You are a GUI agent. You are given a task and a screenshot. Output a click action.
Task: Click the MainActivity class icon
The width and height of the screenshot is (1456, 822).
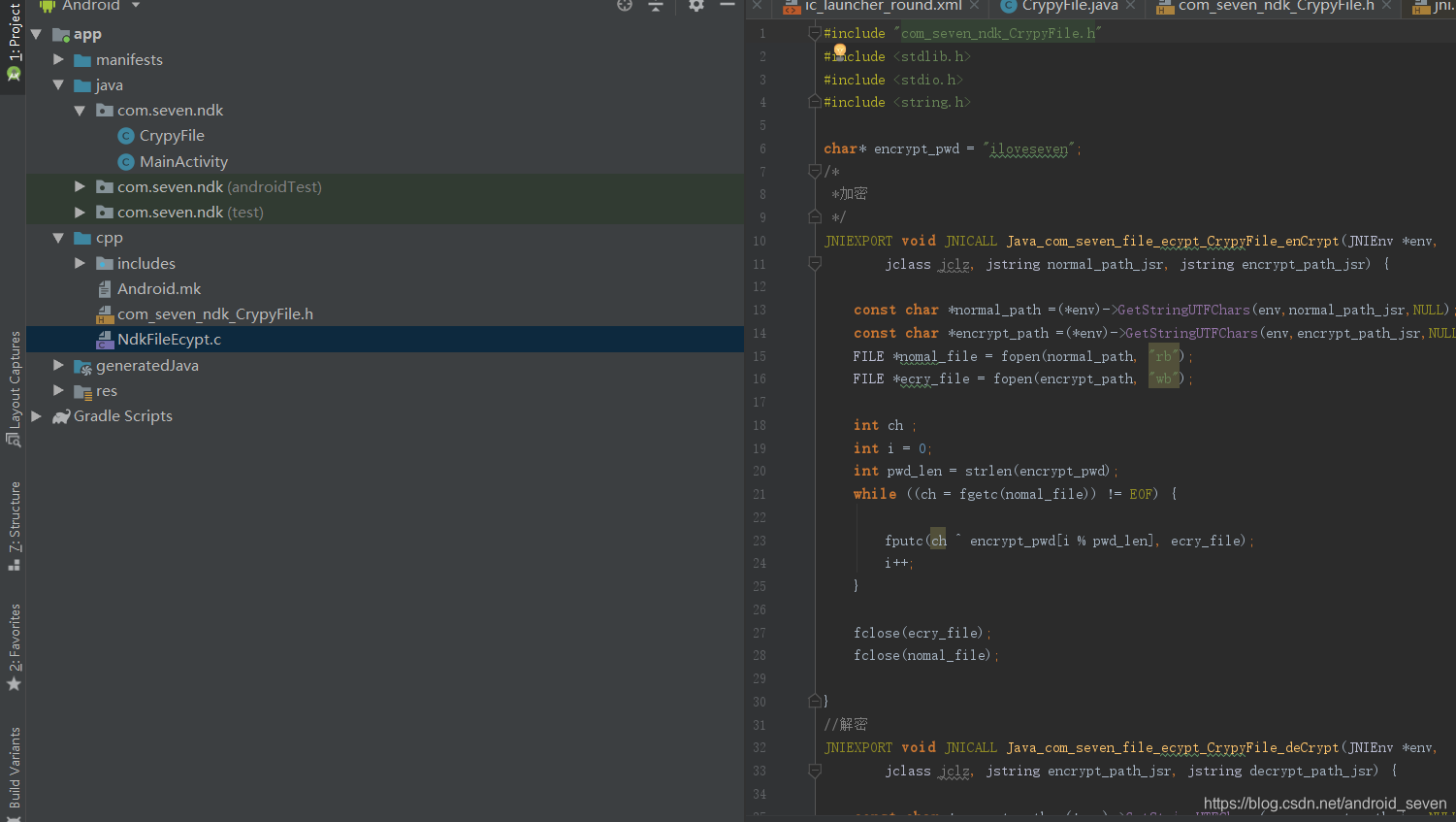tap(126, 161)
